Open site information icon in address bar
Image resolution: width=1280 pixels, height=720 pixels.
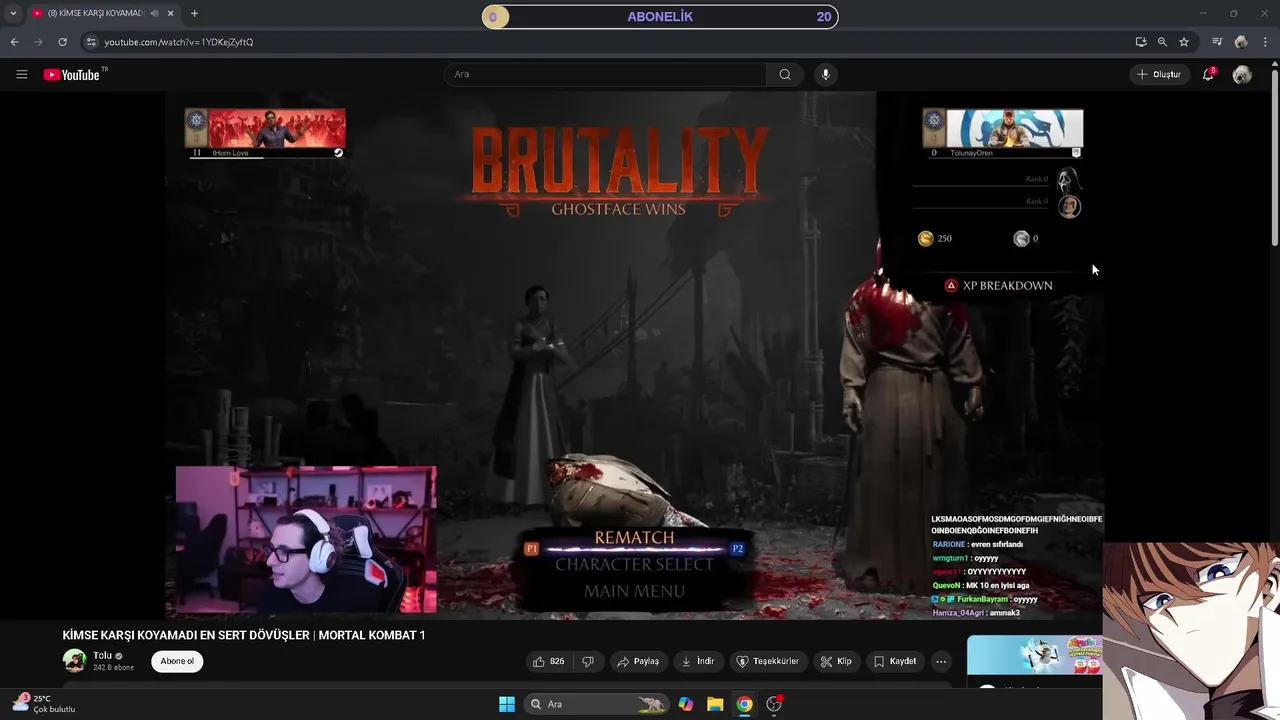point(91,42)
